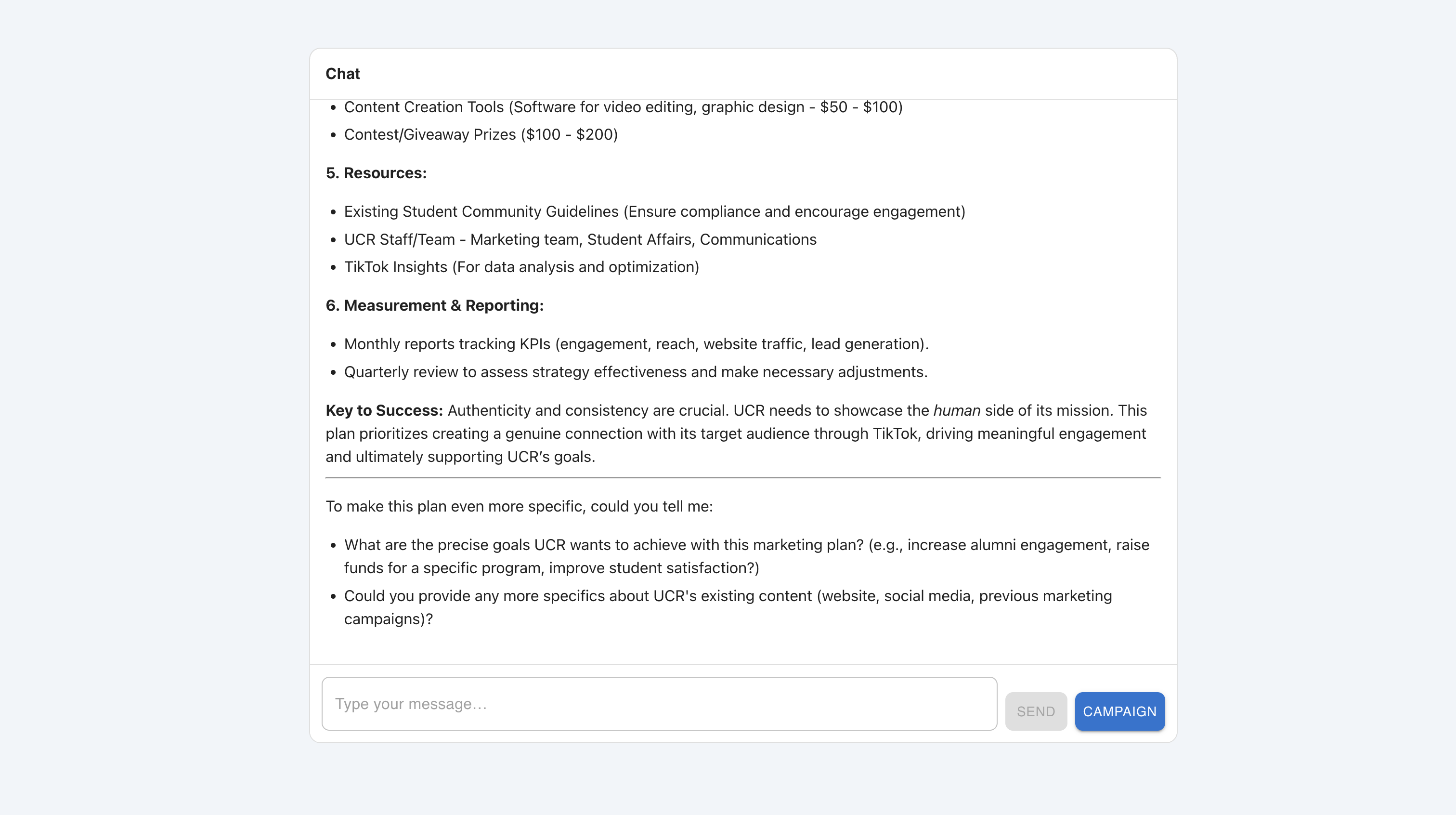Click the CAMPAIGN button
Screen dimensions: 1456x815
click(x=1119, y=711)
